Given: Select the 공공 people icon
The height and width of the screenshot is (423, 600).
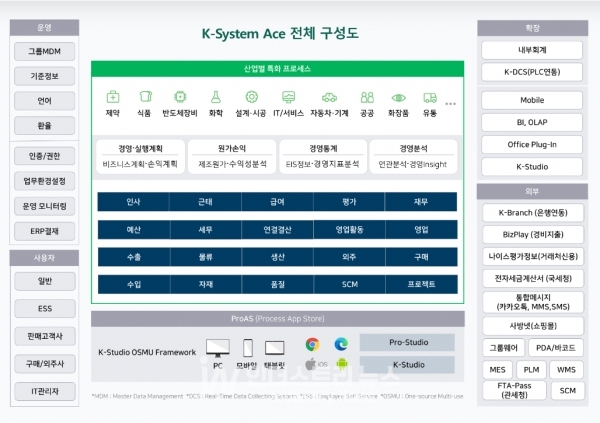Looking at the screenshot, I should [x=367, y=97].
